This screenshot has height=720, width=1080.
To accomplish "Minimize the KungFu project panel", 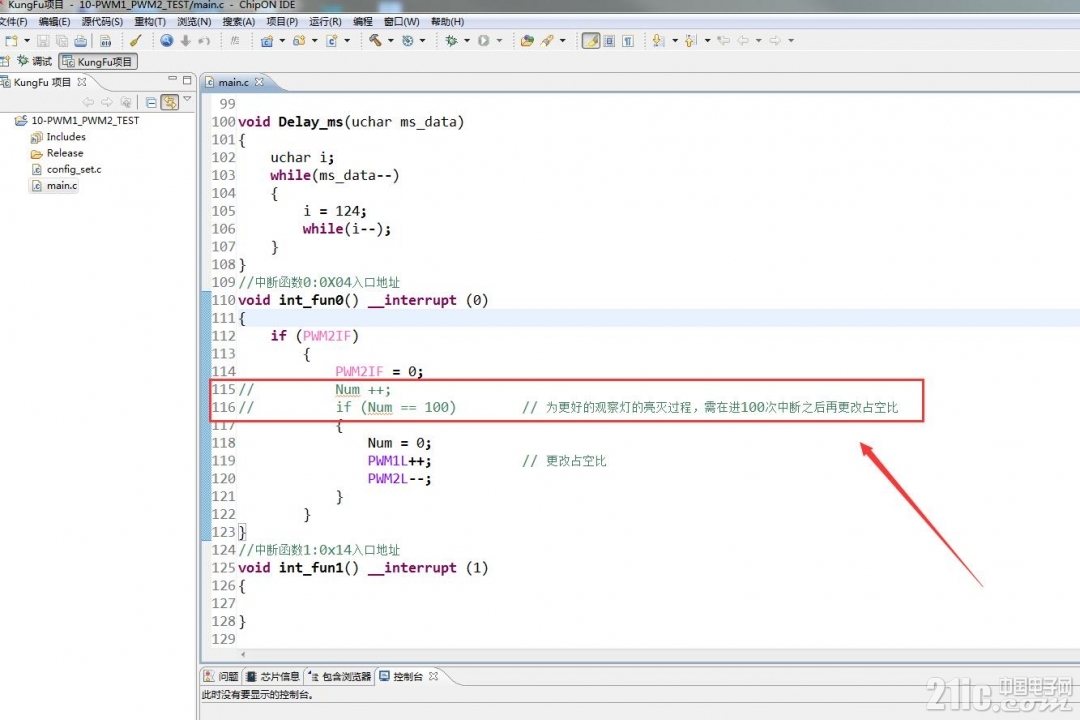I will 172,80.
